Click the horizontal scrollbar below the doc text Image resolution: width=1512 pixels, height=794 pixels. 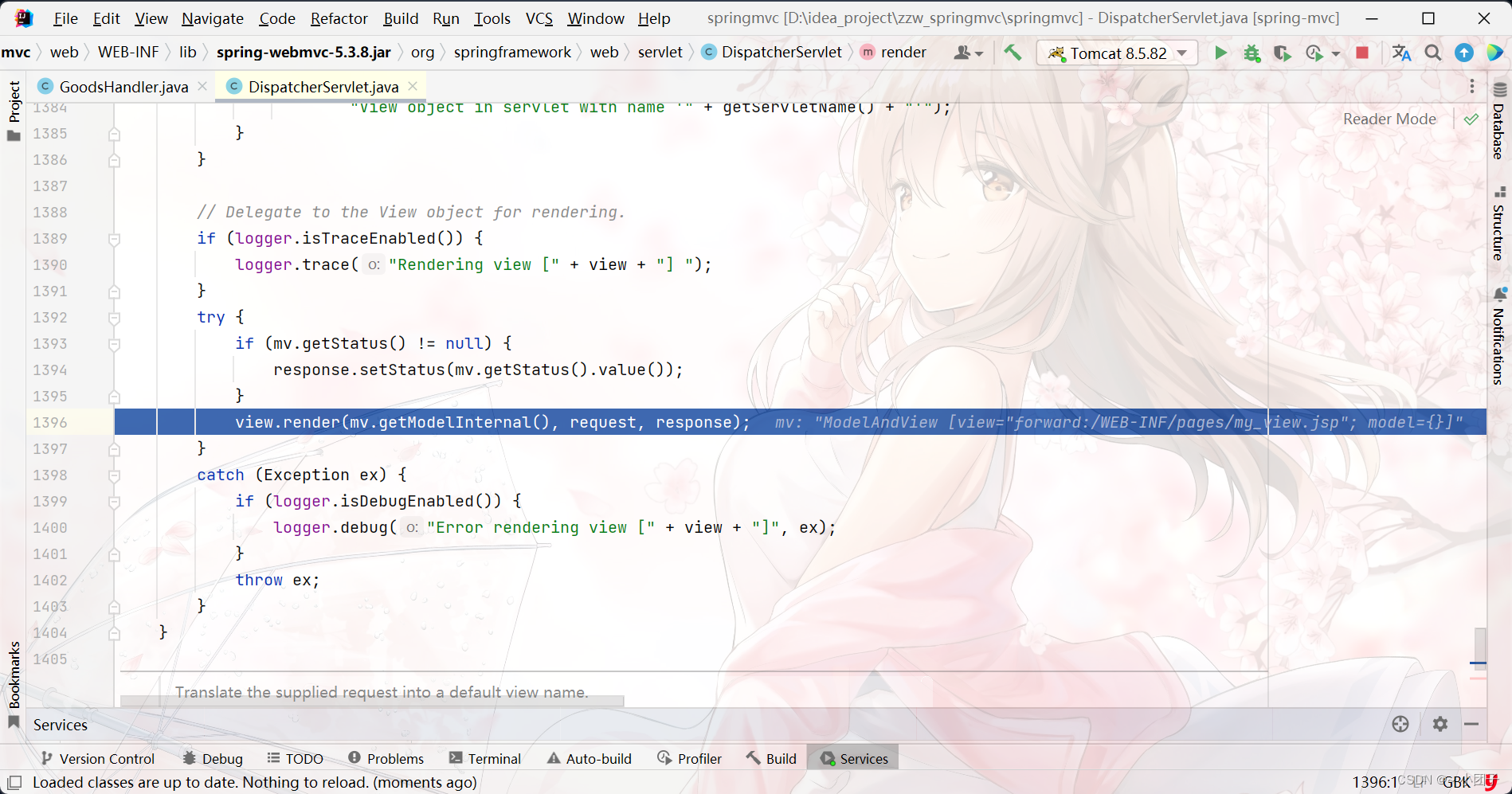point(372,701)
